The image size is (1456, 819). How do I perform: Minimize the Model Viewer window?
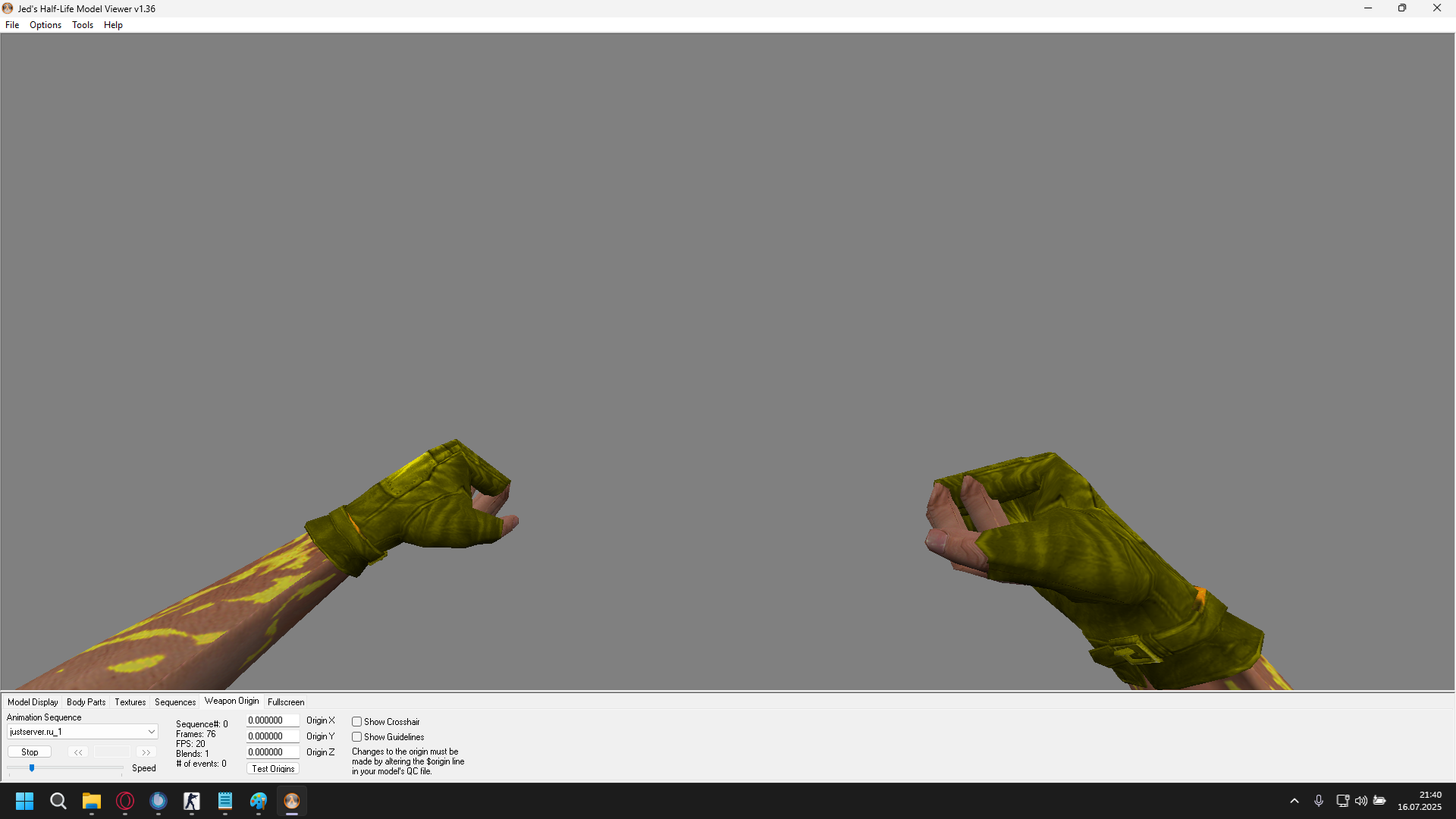1368,8
